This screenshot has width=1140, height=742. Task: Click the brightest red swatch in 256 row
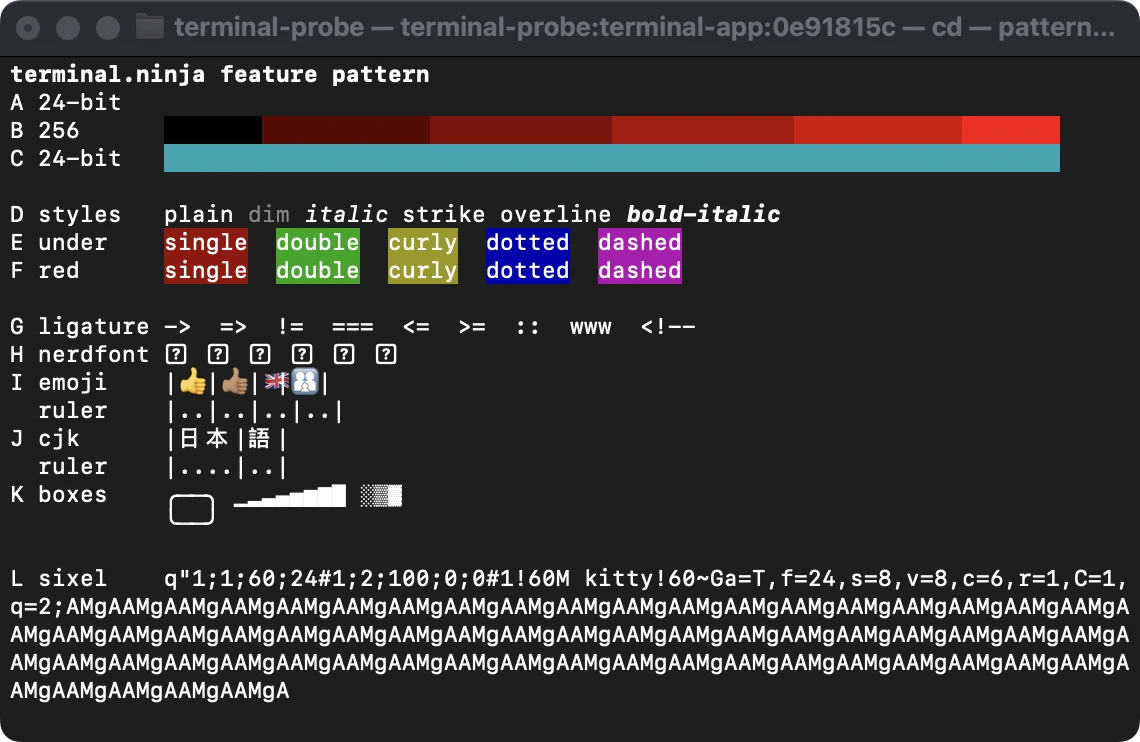point(1011,130)
